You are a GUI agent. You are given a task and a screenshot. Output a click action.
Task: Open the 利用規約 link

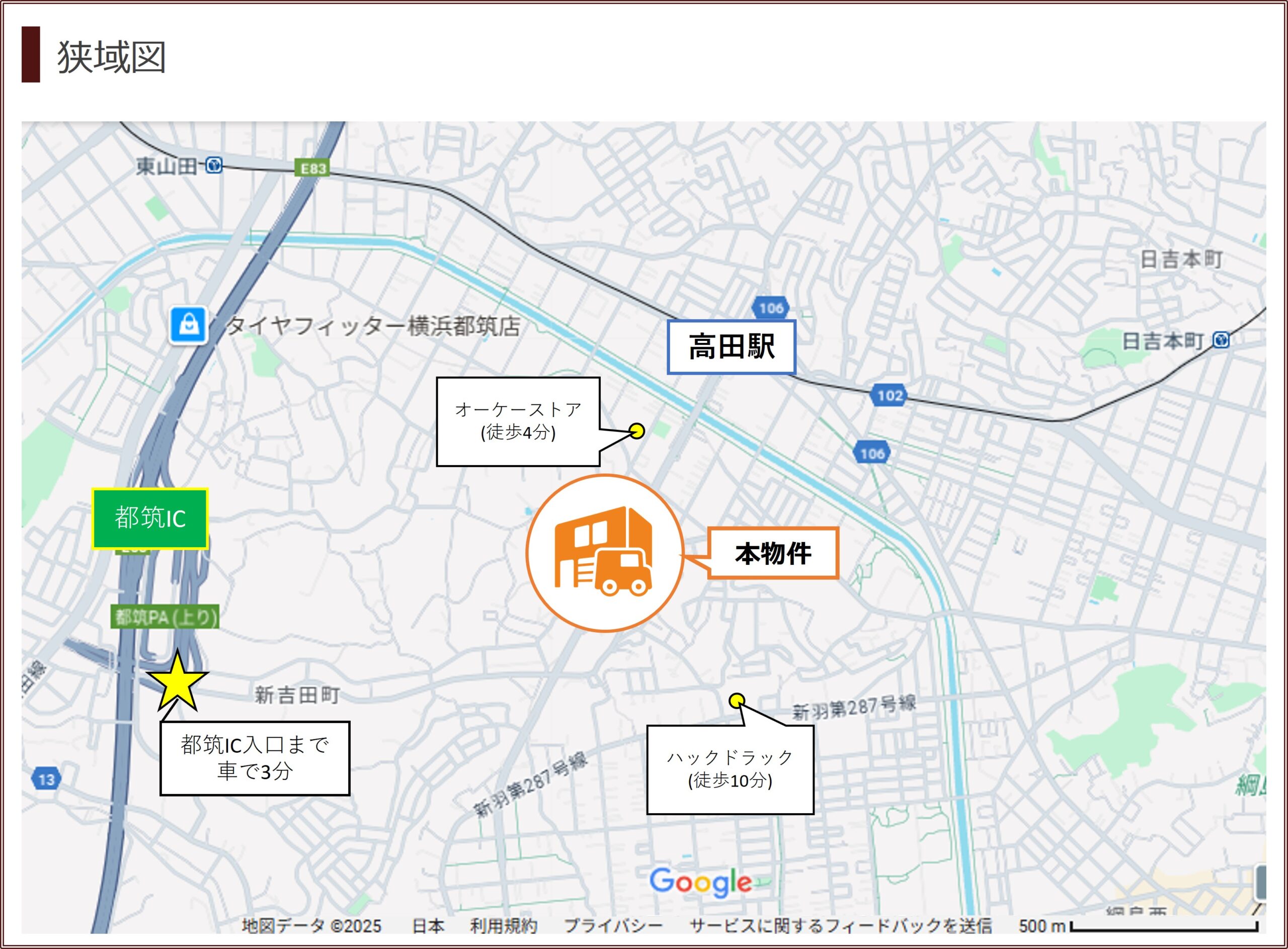[x=504, y=925]
